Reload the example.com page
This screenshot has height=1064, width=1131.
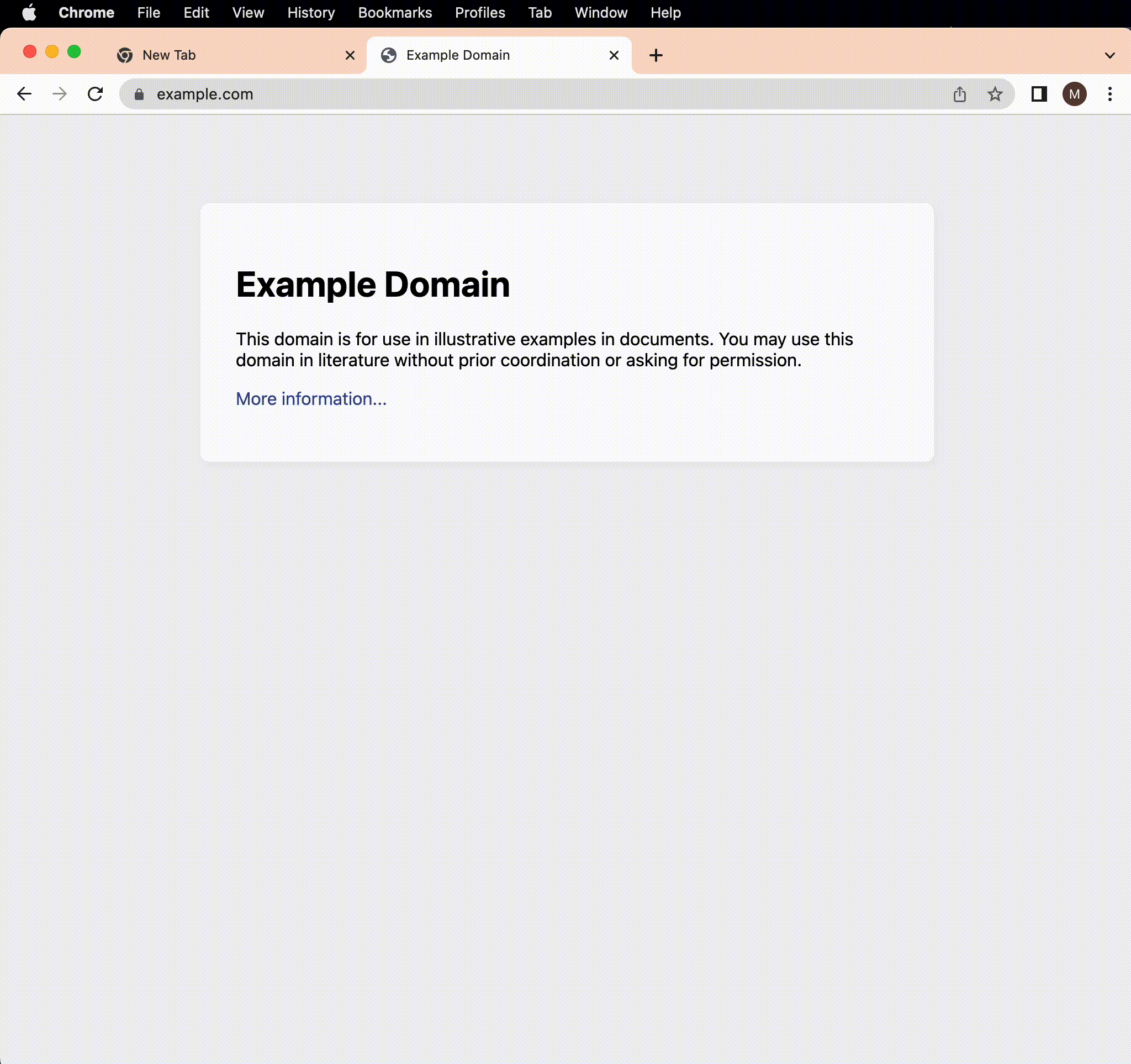(95, 94)
